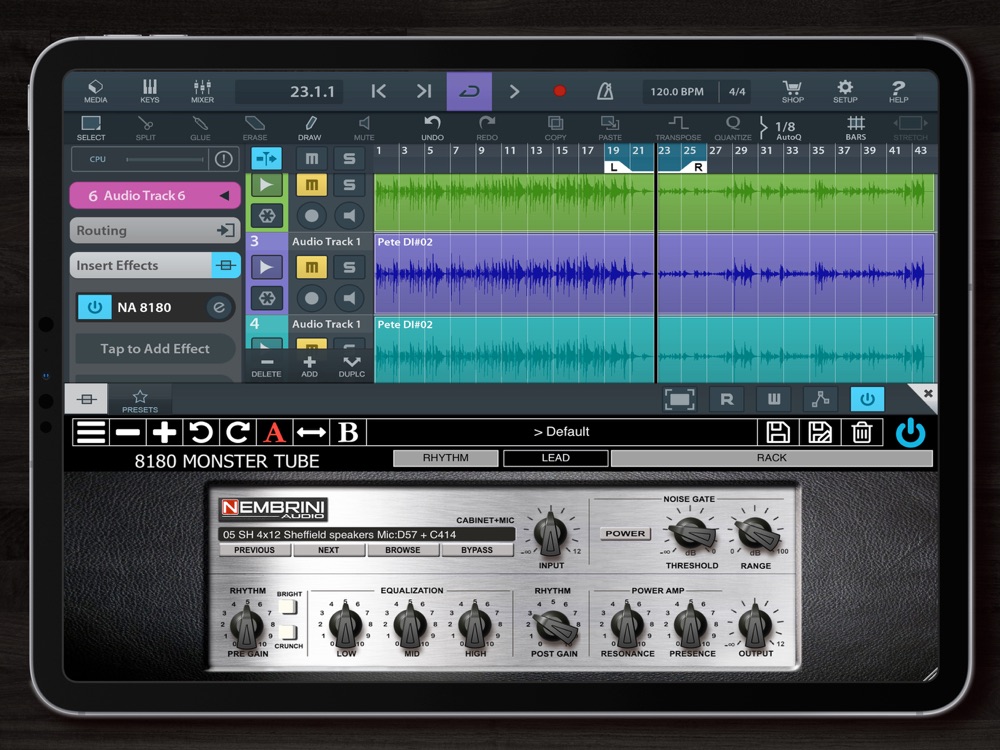Open the Help menu

coord(899,91)
